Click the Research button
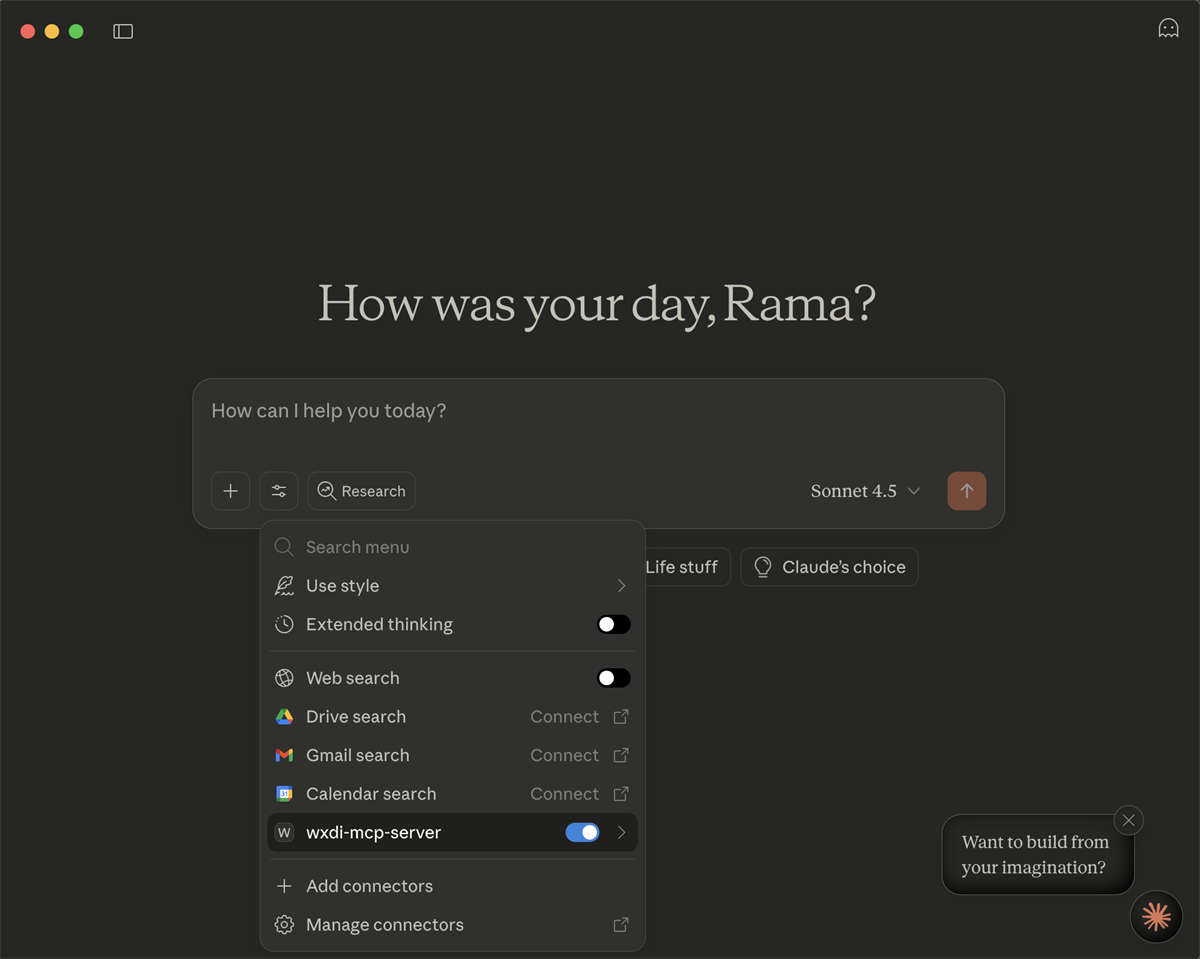This screenshot has width=1200, height=959. pos(361,491)
